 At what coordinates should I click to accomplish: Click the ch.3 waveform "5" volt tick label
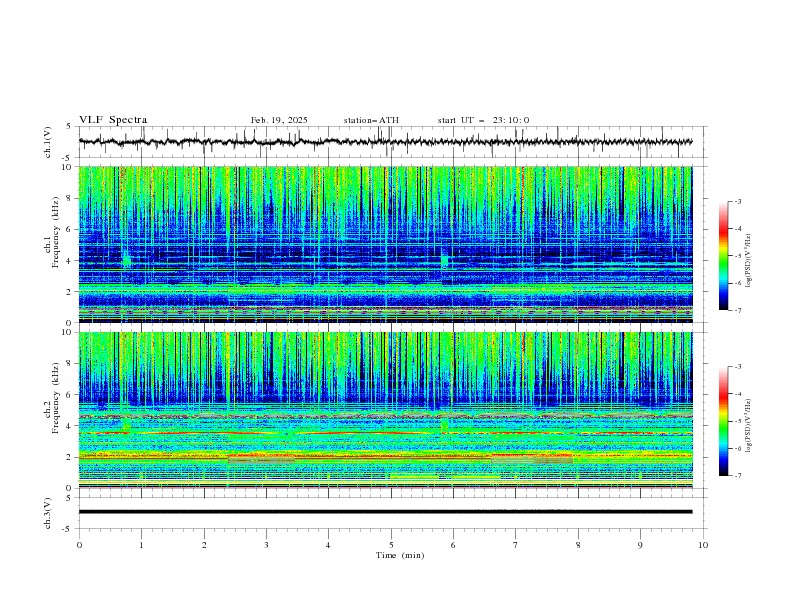[69, 498]
